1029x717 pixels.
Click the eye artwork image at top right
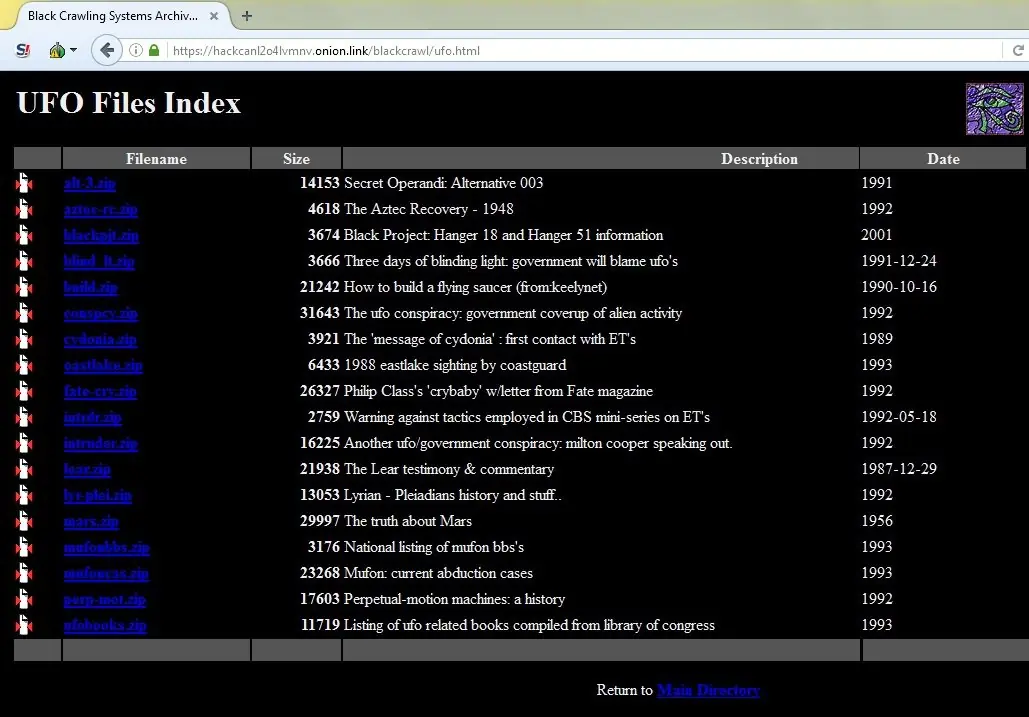click(994, 109)
